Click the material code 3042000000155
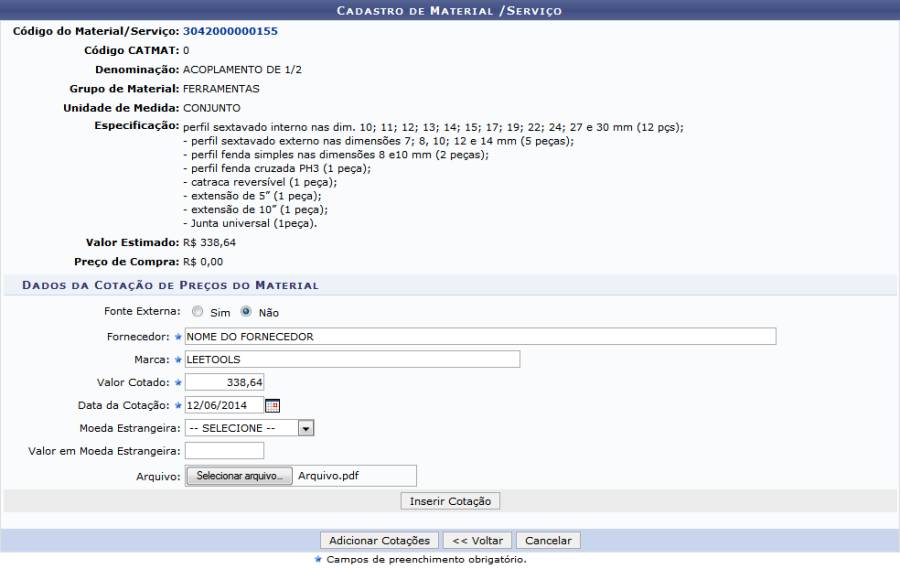The height and width of the screenshot is (569, 900). tap(230, 31)
